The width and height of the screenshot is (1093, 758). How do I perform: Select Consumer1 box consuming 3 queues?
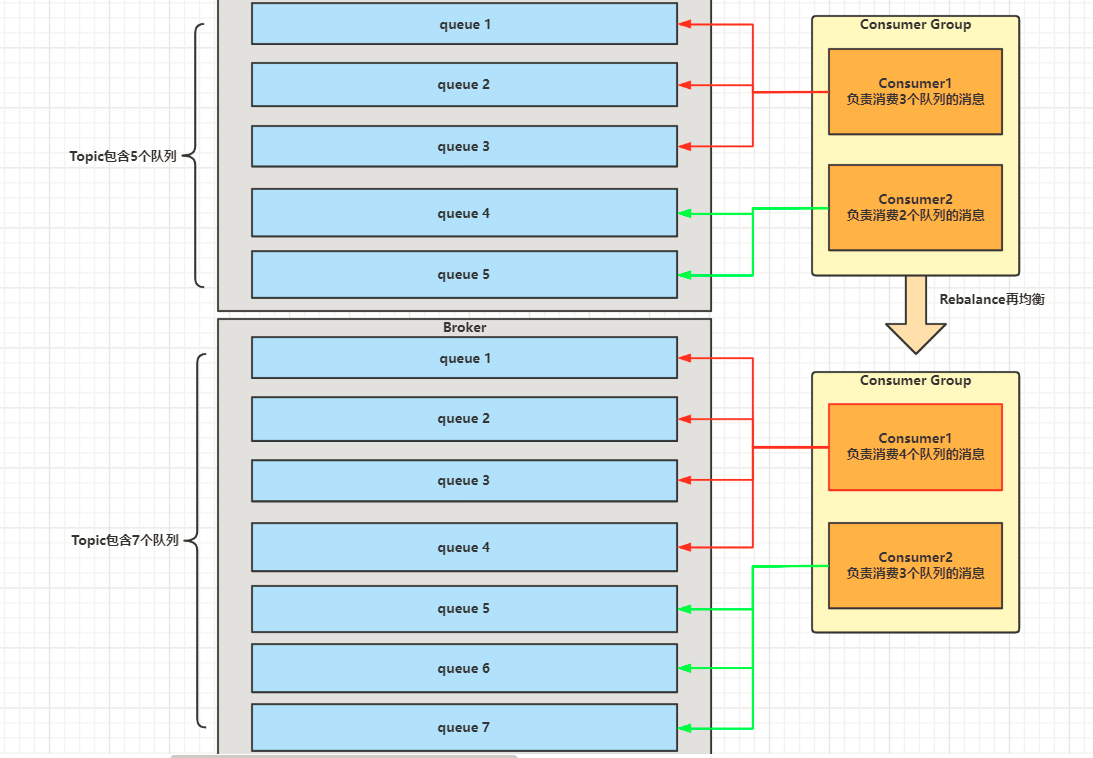click(915, 91)
